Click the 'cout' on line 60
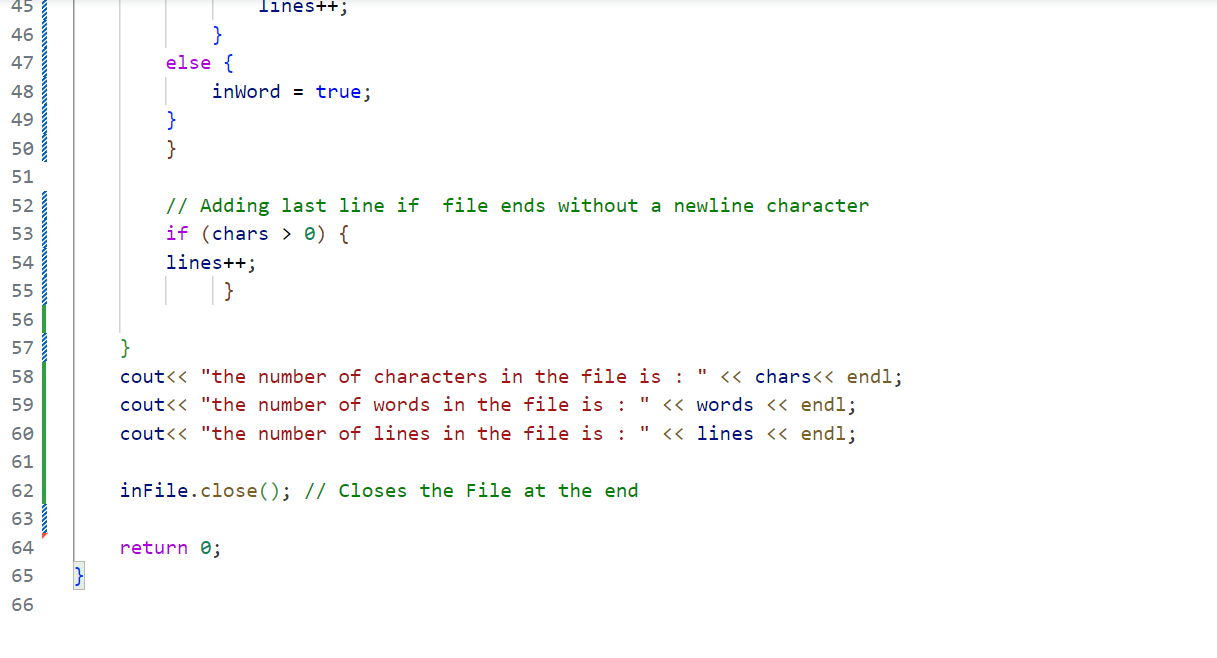 click(x=142, y=434)
